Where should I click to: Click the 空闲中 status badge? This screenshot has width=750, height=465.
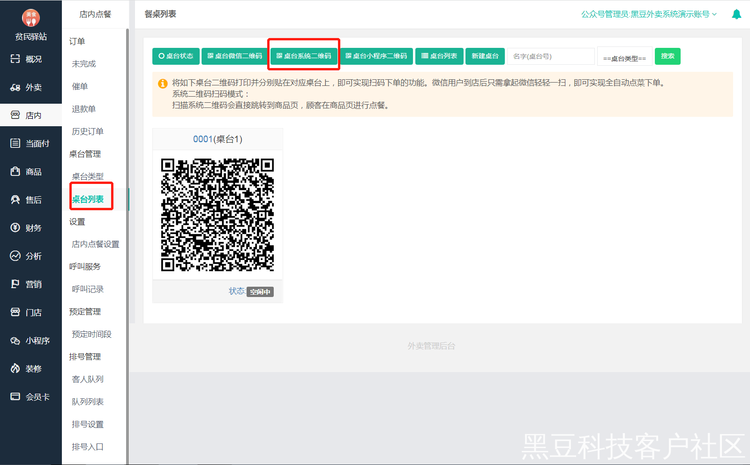(260, 292)
